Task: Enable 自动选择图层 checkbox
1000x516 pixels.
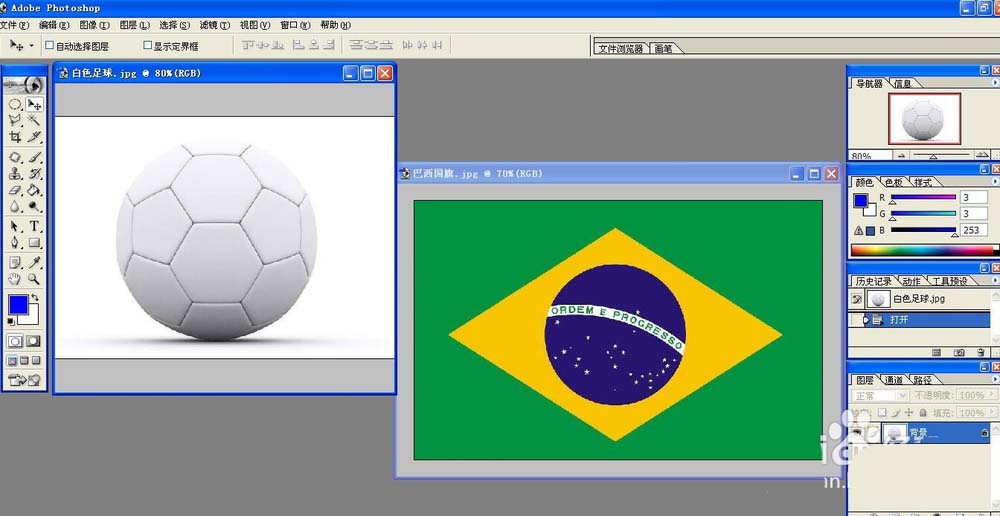Action: [49, 45]
